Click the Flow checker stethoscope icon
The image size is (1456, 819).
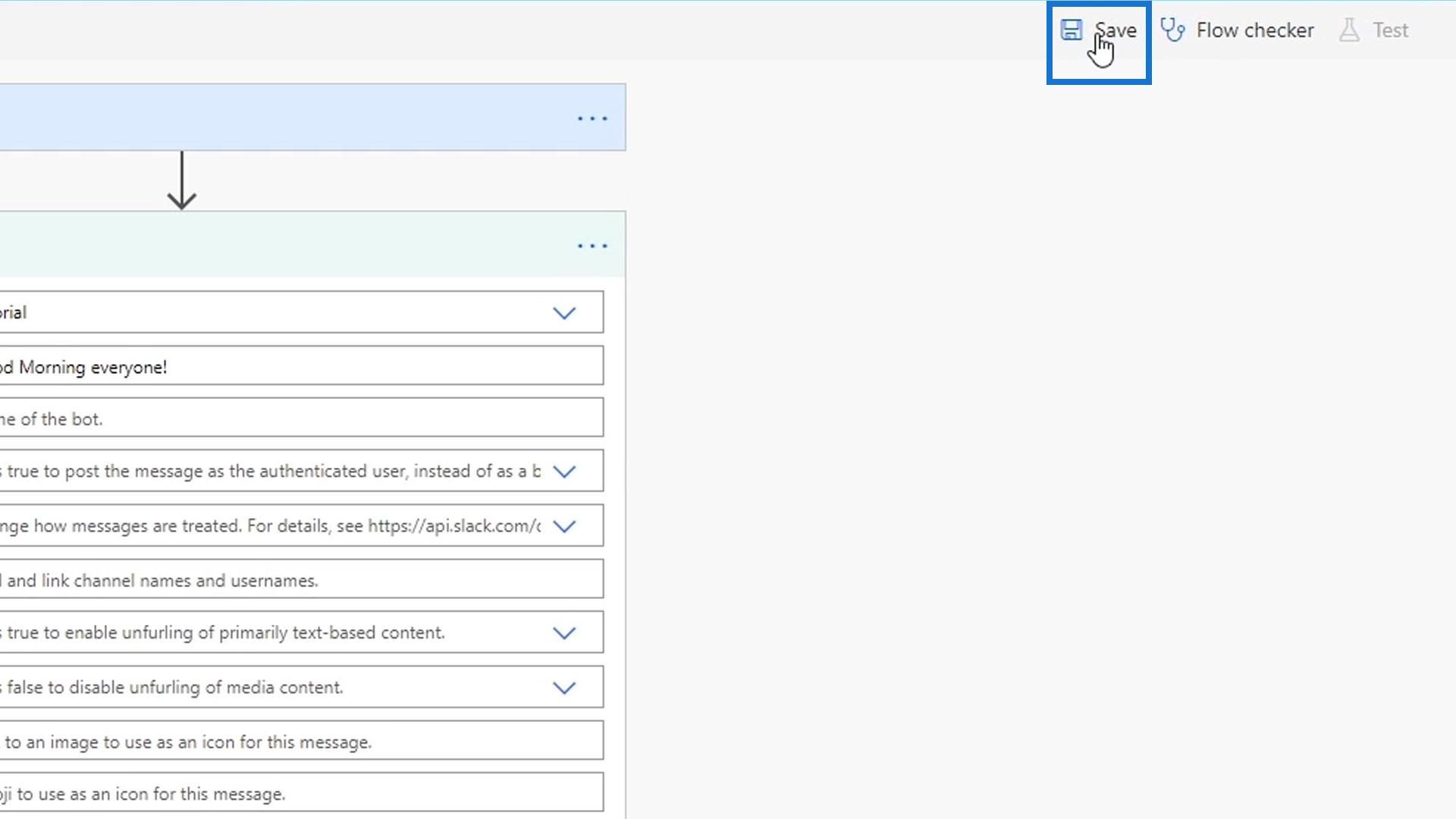click(1172, 30)
